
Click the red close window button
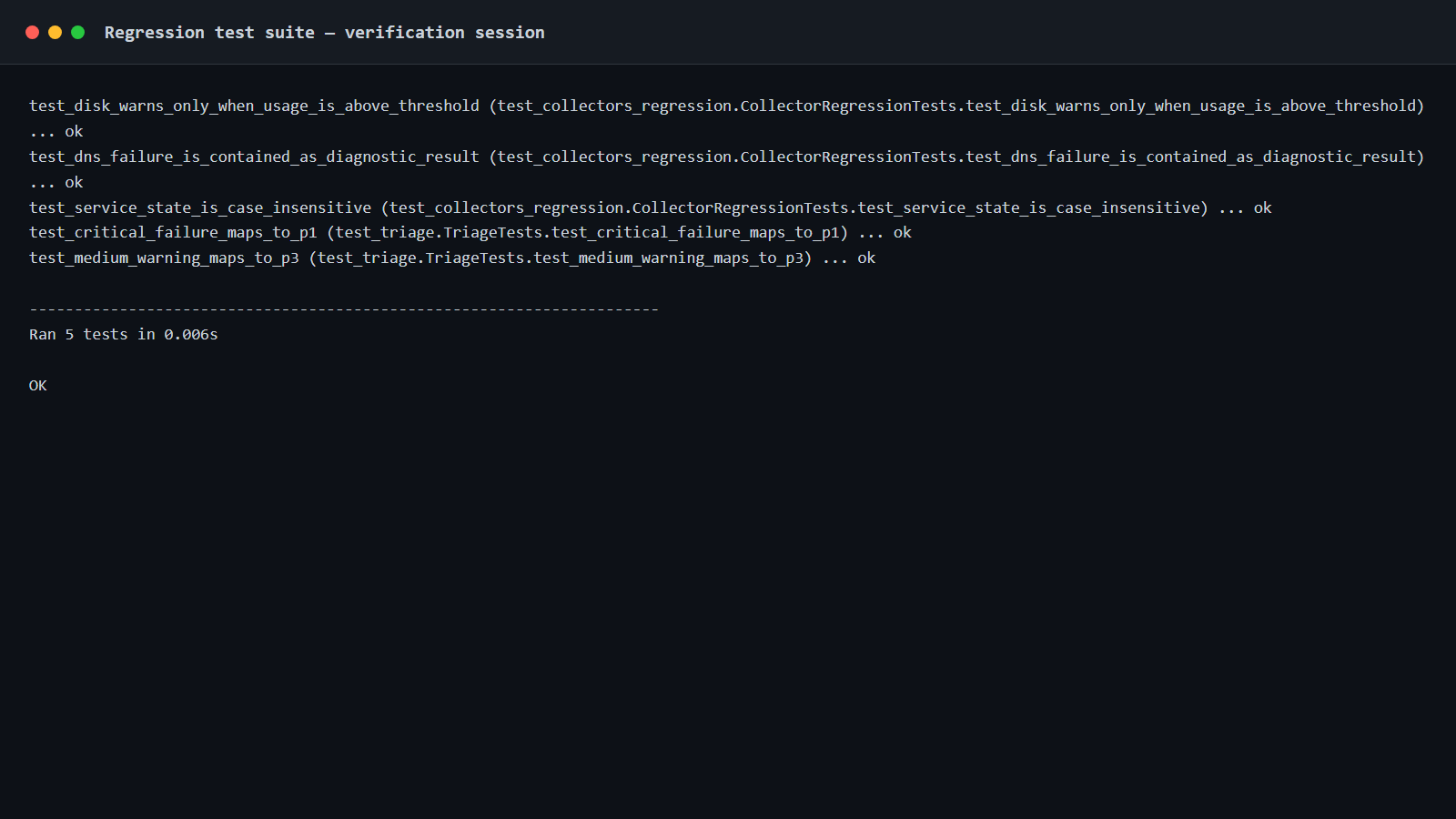click(32, 32)
